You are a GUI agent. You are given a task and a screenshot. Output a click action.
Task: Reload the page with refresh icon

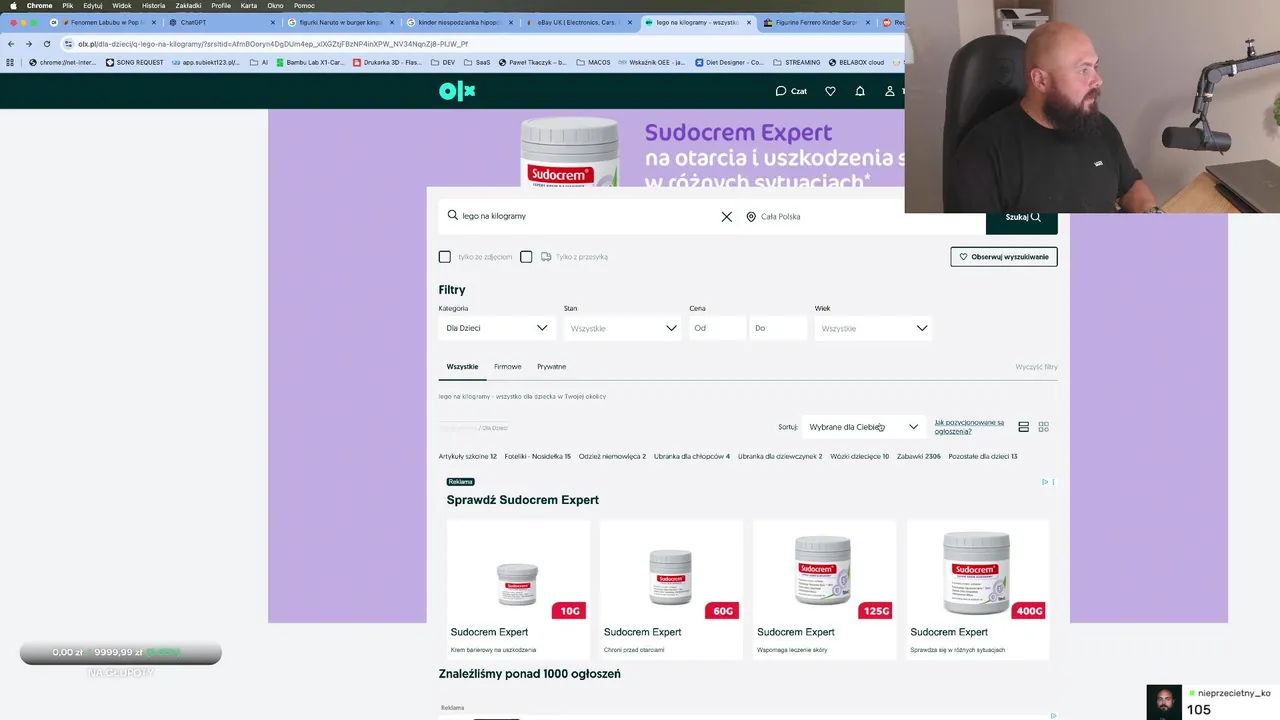pyautogui.click(x=46, y=44)
